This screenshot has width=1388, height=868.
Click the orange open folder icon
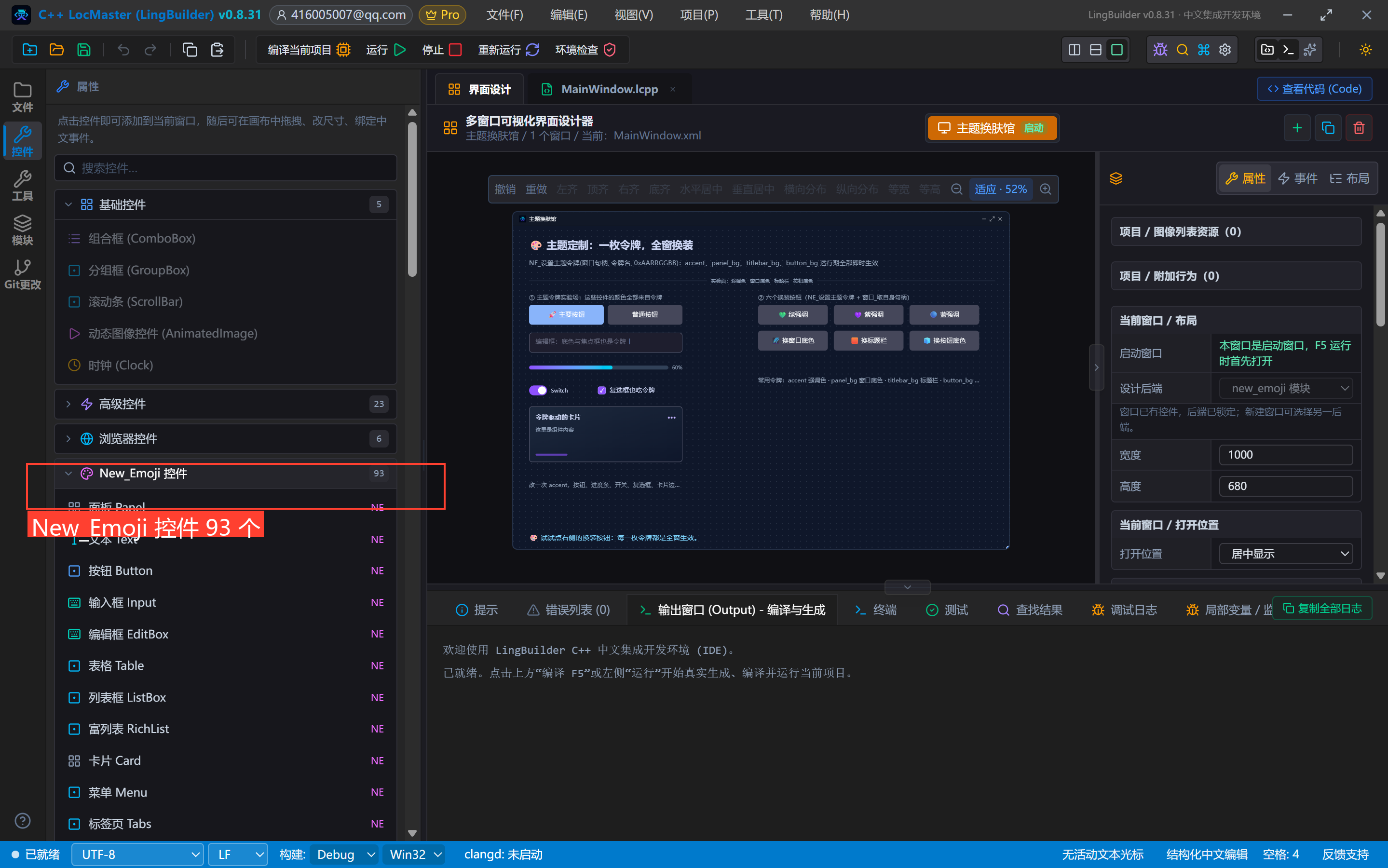56,50
